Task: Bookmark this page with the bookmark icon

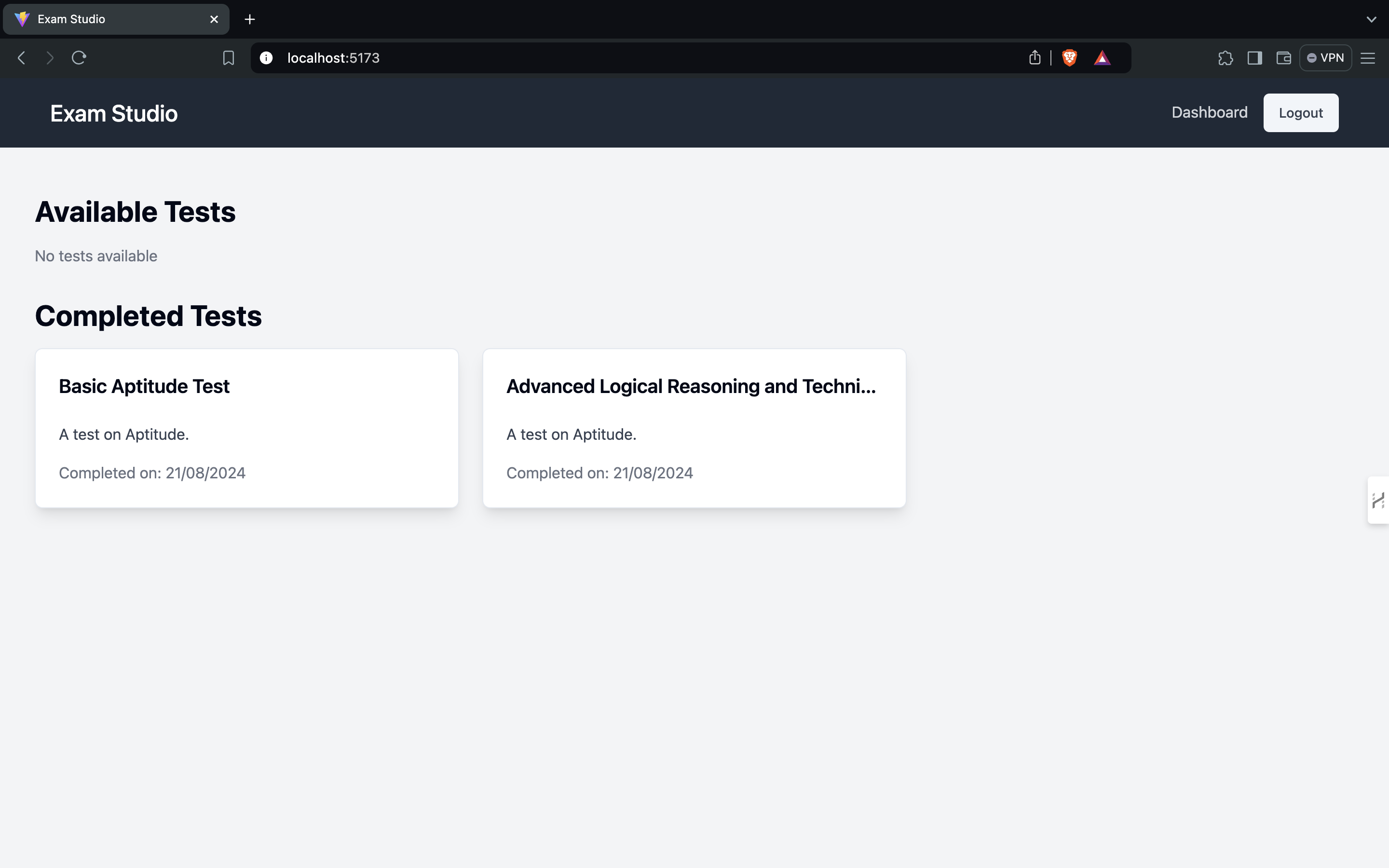Action: pyautogui.click(x=229, y=58)
